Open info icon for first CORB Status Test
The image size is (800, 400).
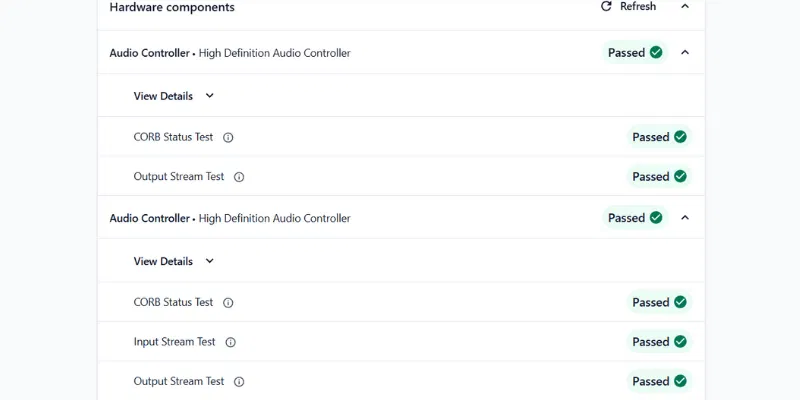[228, 137]
